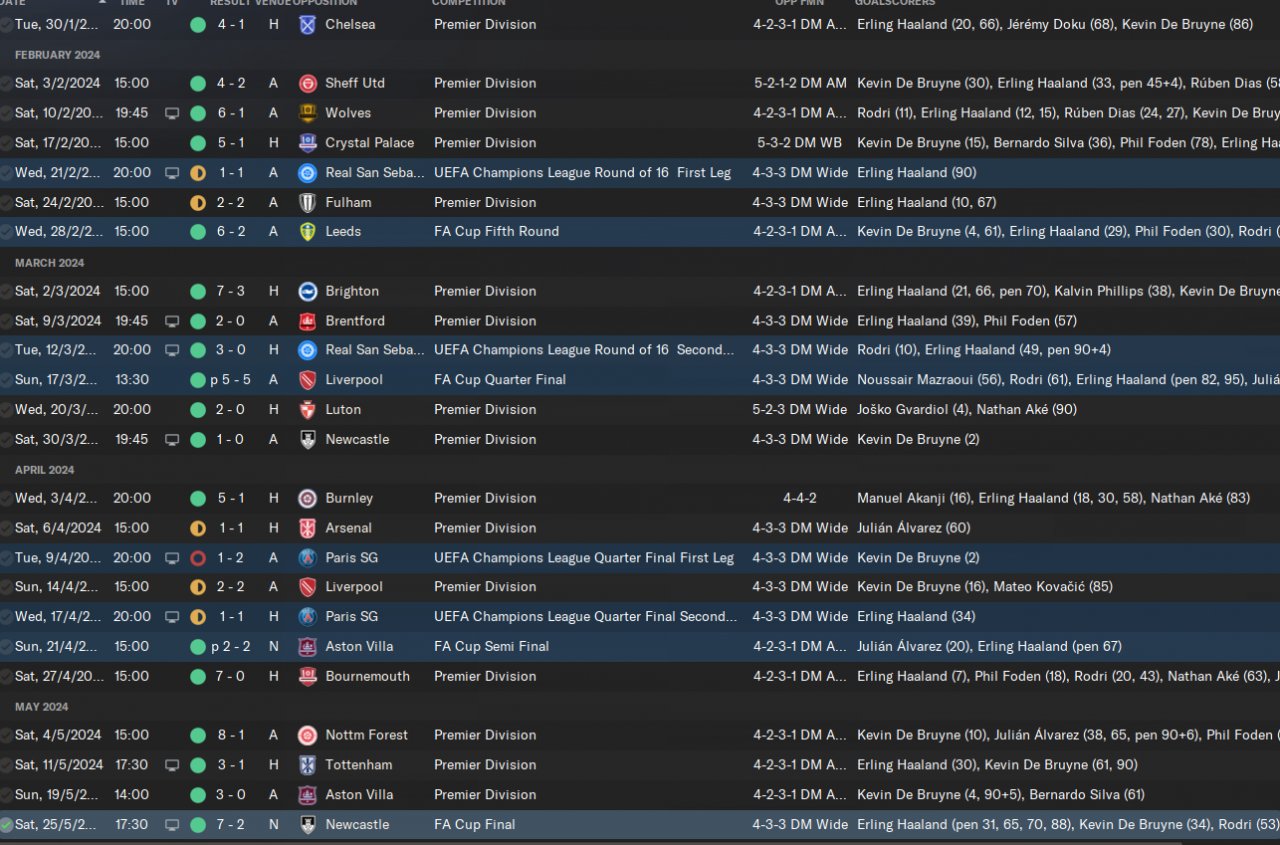The image size is (1280, 845).
Task: Select the Brentford club badge
Action: [x=307, y=321]
